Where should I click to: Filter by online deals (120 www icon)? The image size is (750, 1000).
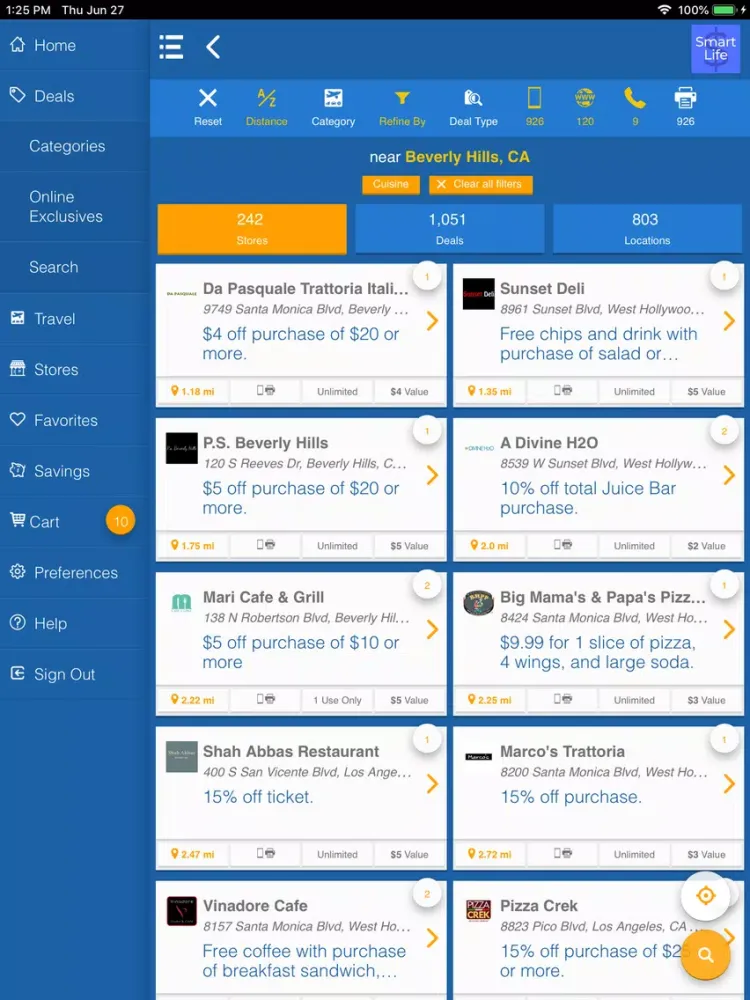[585, 108]
